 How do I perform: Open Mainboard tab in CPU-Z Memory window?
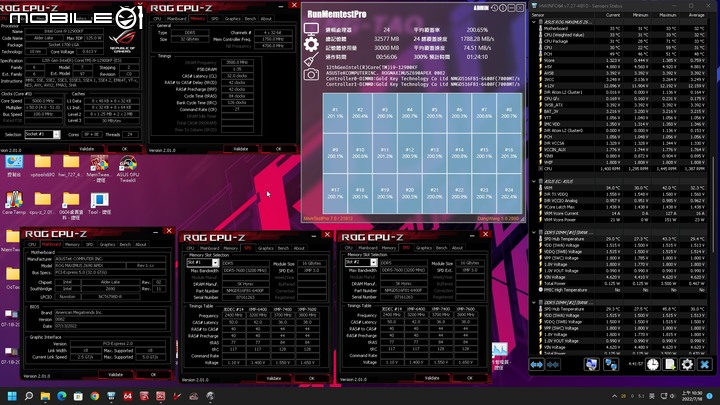(176, 19)
